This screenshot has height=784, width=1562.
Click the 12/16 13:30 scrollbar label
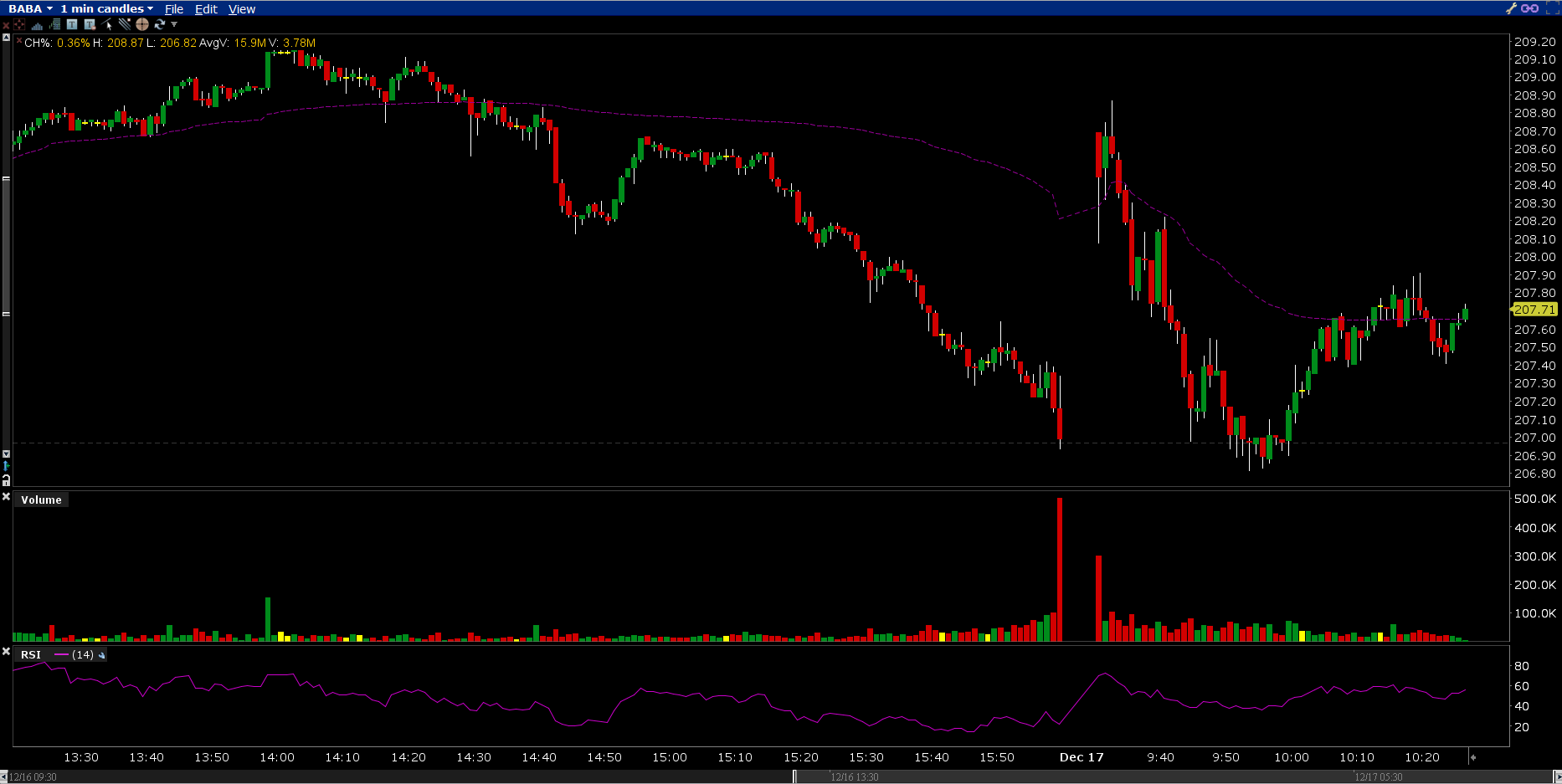tap(855, 777)
